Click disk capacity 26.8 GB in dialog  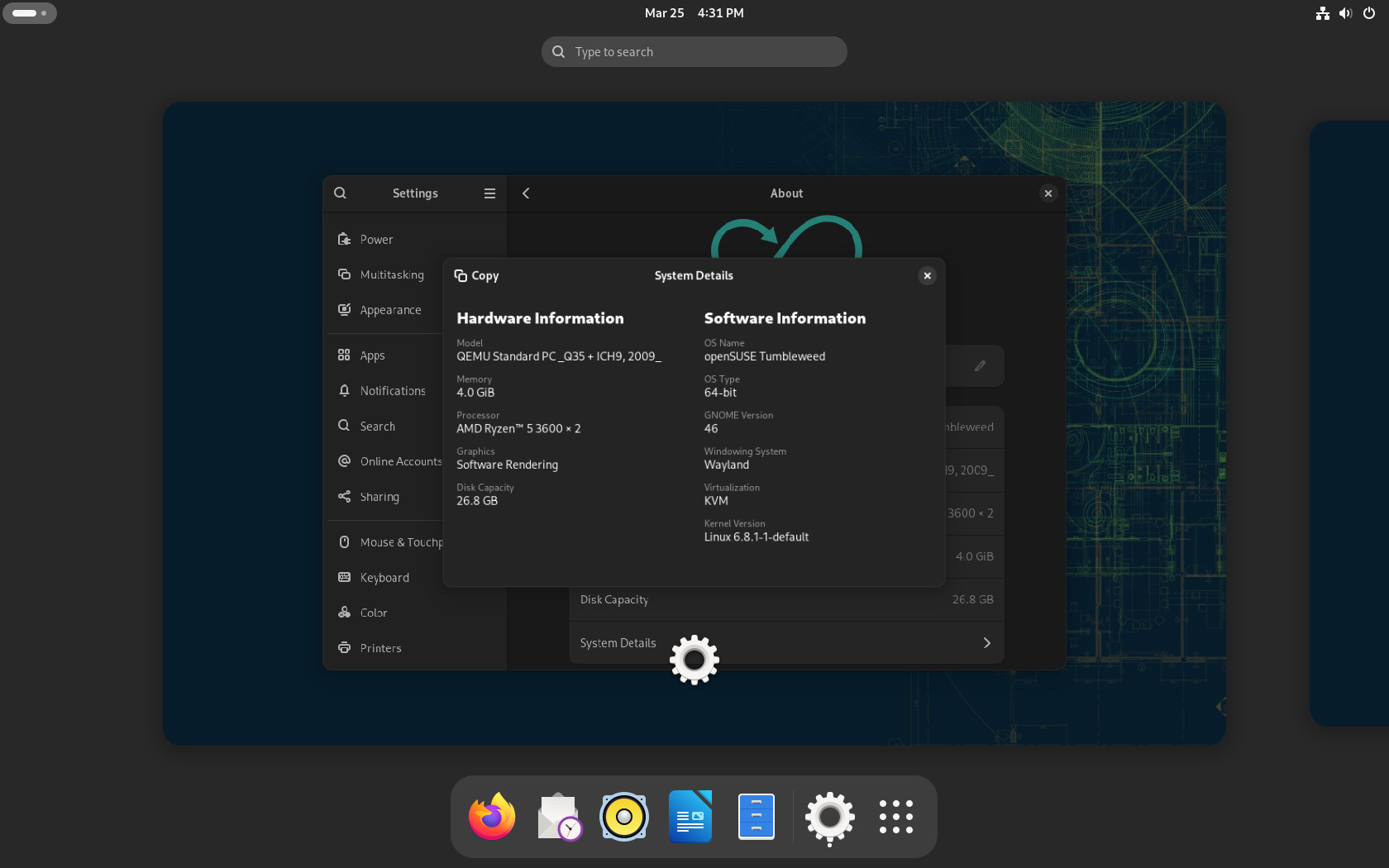pyautogui.click(x=477, y=501)
